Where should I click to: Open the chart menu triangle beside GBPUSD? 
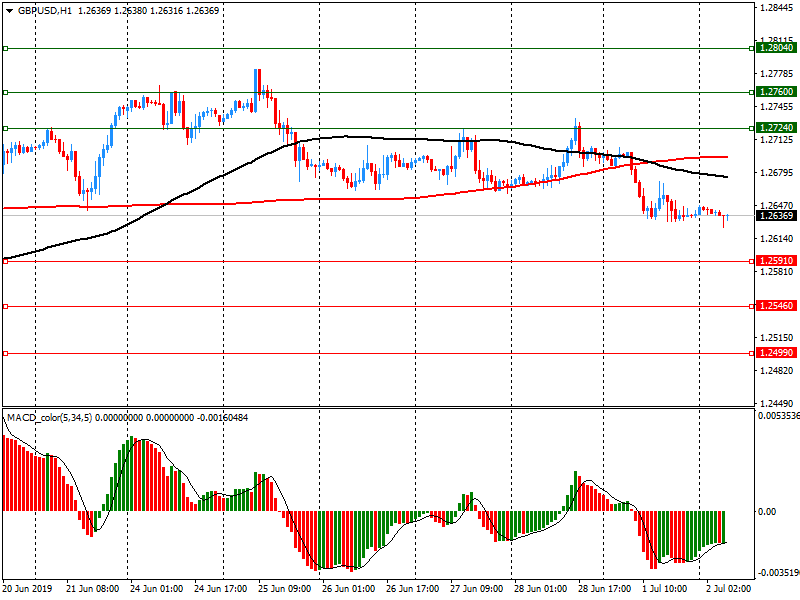click(10, 11)
